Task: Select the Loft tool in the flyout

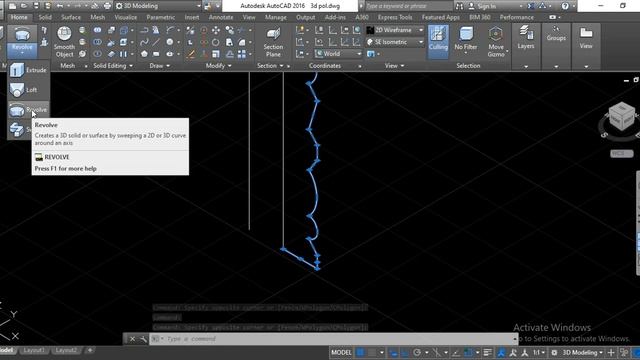Action: point(28,90)
